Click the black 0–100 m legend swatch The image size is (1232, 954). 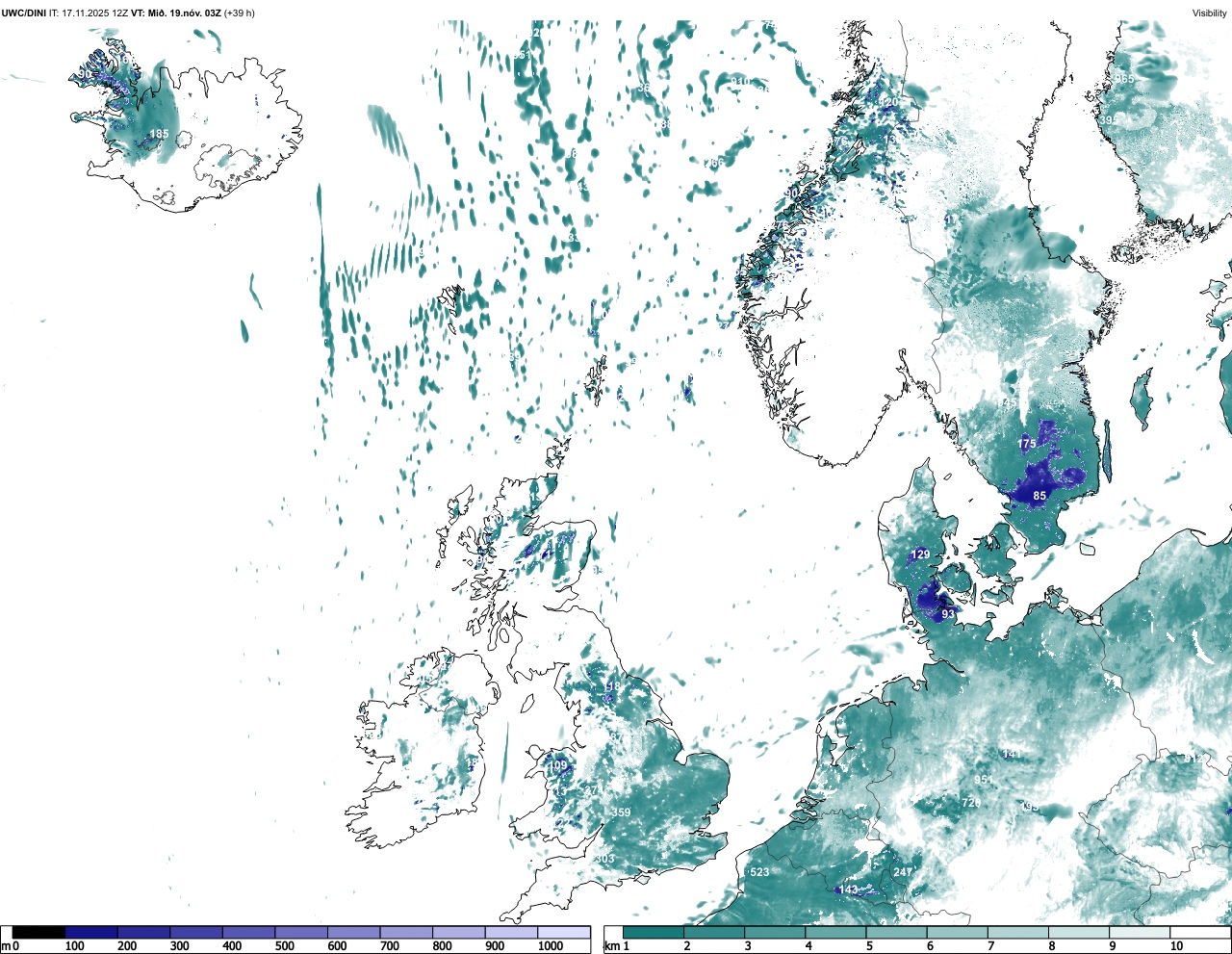click(x=39, y=933)
